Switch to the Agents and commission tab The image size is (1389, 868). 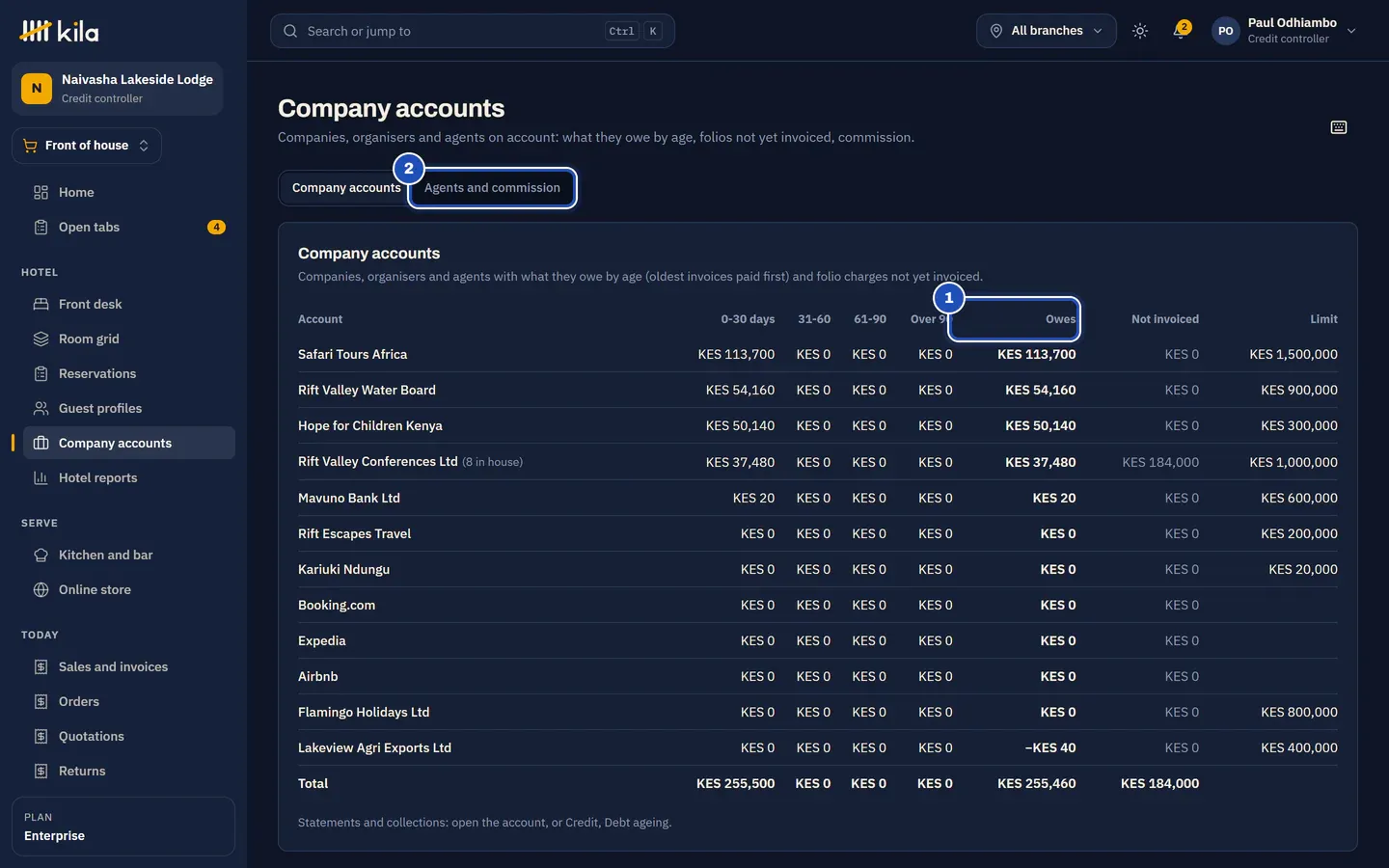click(492, 188)
